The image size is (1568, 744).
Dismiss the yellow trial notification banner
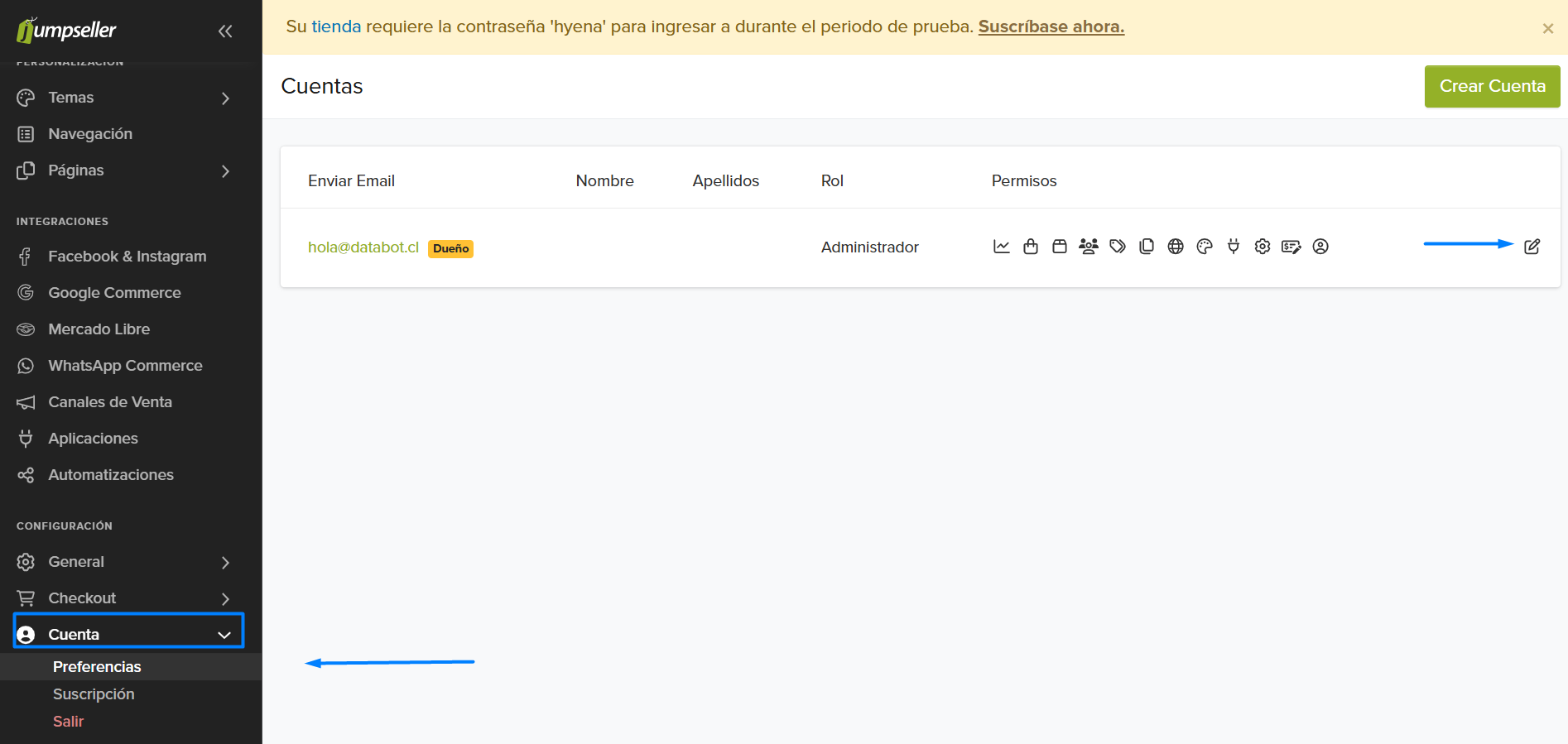pos(1547,29)
